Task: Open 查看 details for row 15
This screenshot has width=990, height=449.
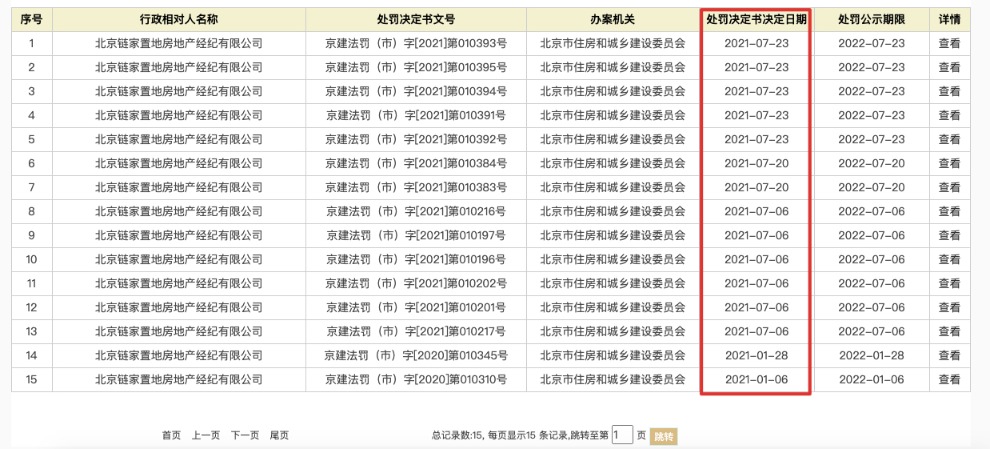Action: tap(949, 380)
